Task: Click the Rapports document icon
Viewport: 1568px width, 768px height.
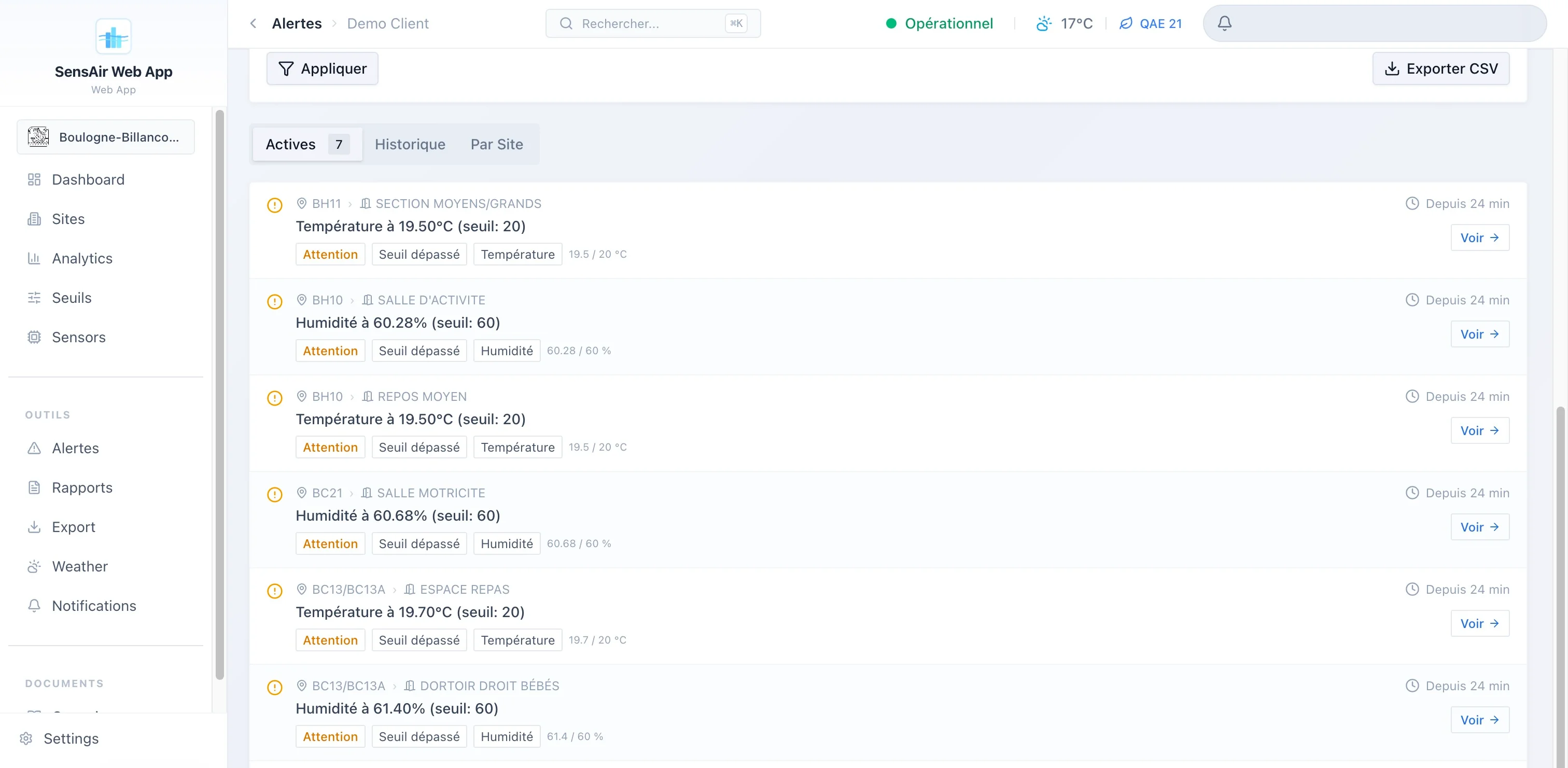Action: pyautogui.click(x=34, y=487)
